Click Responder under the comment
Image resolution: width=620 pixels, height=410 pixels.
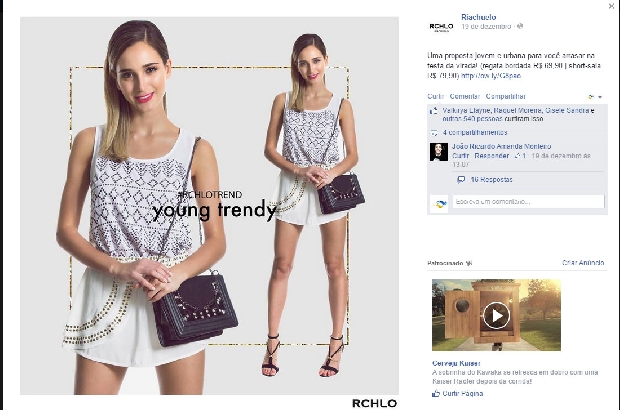(491, 156)
